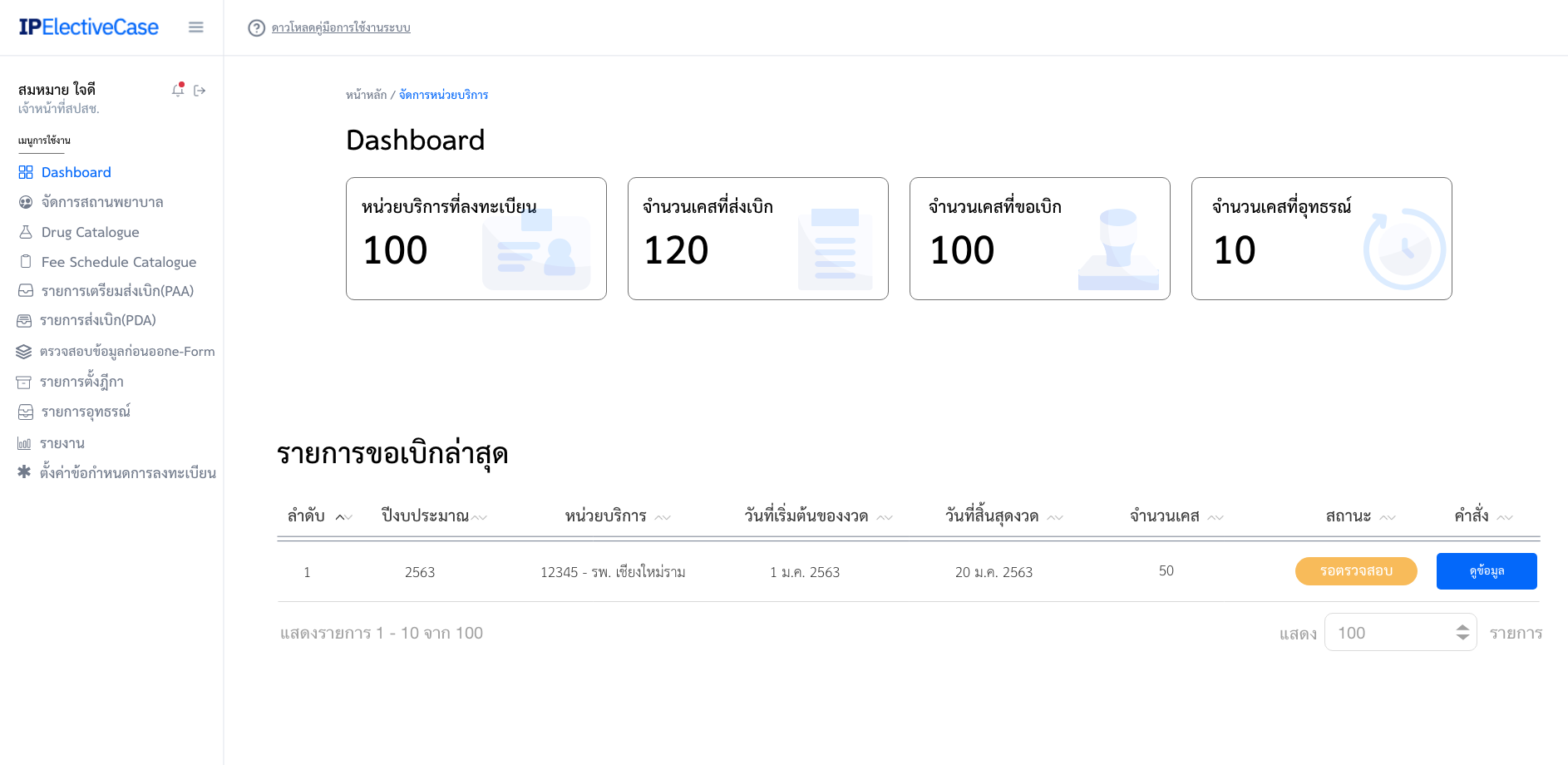Open รายการเตรียมส่งเบิก(PAA) menu item
Screen dimensions: 1568x765
click(x=117, y=291)
